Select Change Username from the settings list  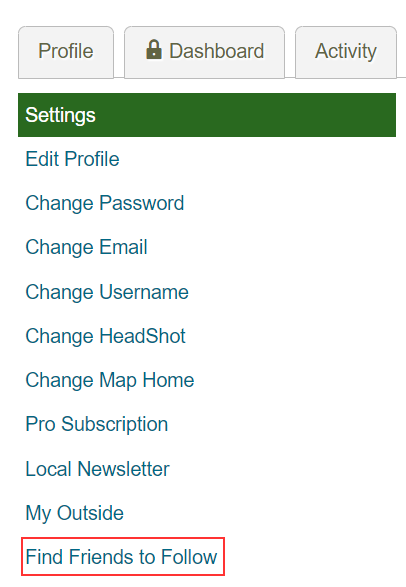[107, 292]
